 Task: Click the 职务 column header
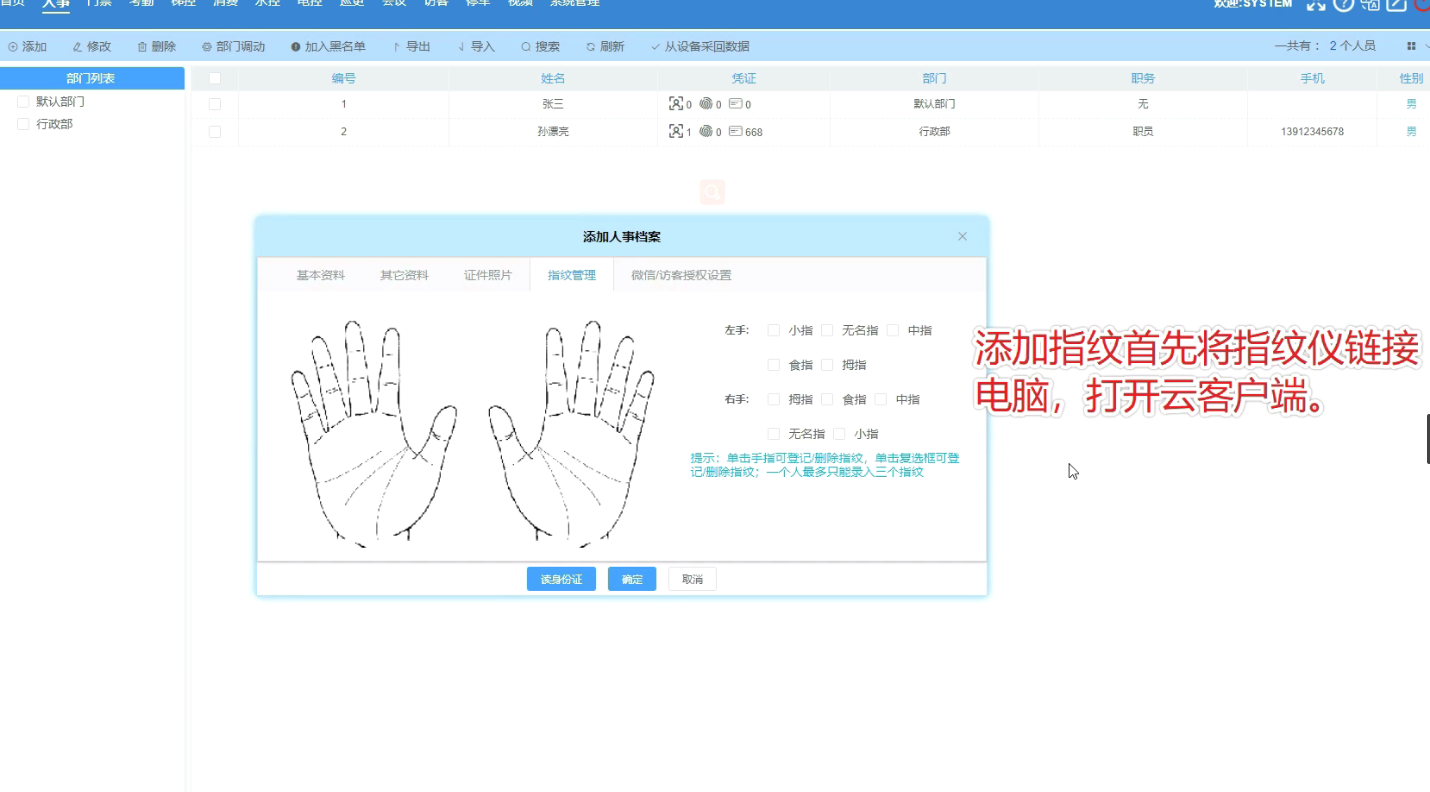click(x=1143, y=78)
